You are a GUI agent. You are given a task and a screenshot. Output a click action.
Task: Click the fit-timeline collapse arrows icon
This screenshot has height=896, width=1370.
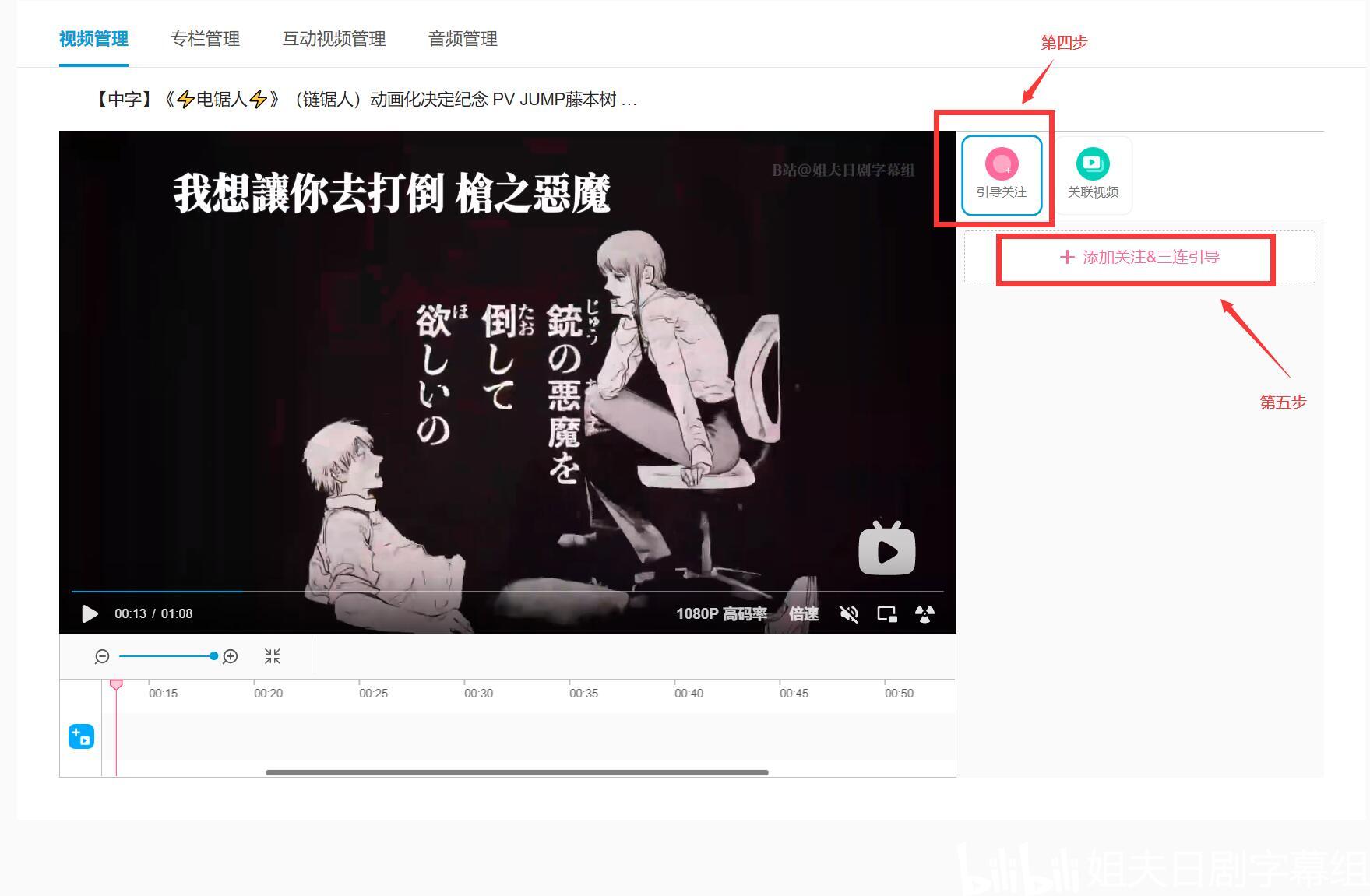pyautogui.click(x=273, y=656)
